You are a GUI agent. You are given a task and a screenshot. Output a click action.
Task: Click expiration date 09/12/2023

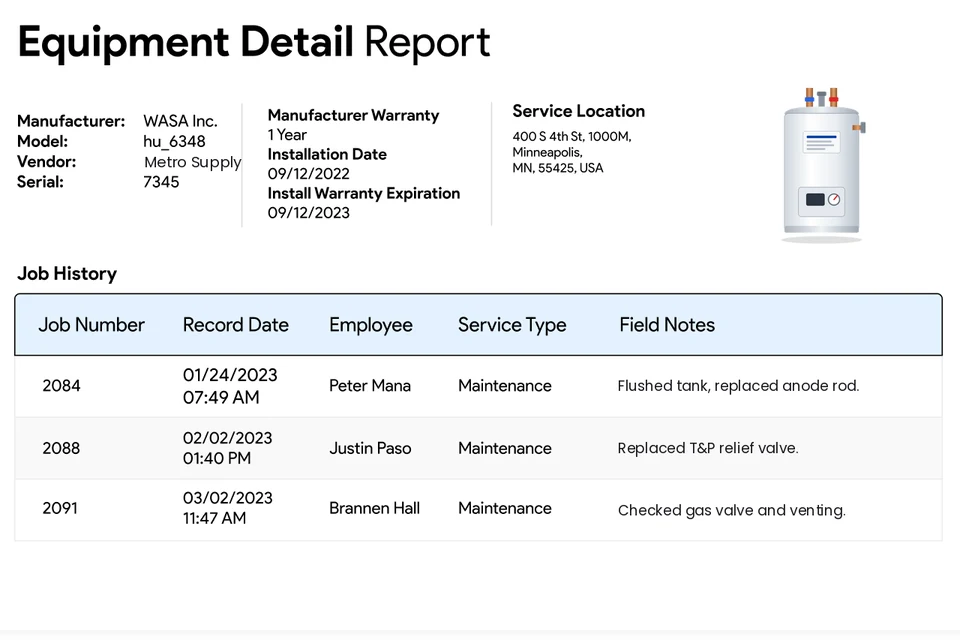[x=309, y=213]
